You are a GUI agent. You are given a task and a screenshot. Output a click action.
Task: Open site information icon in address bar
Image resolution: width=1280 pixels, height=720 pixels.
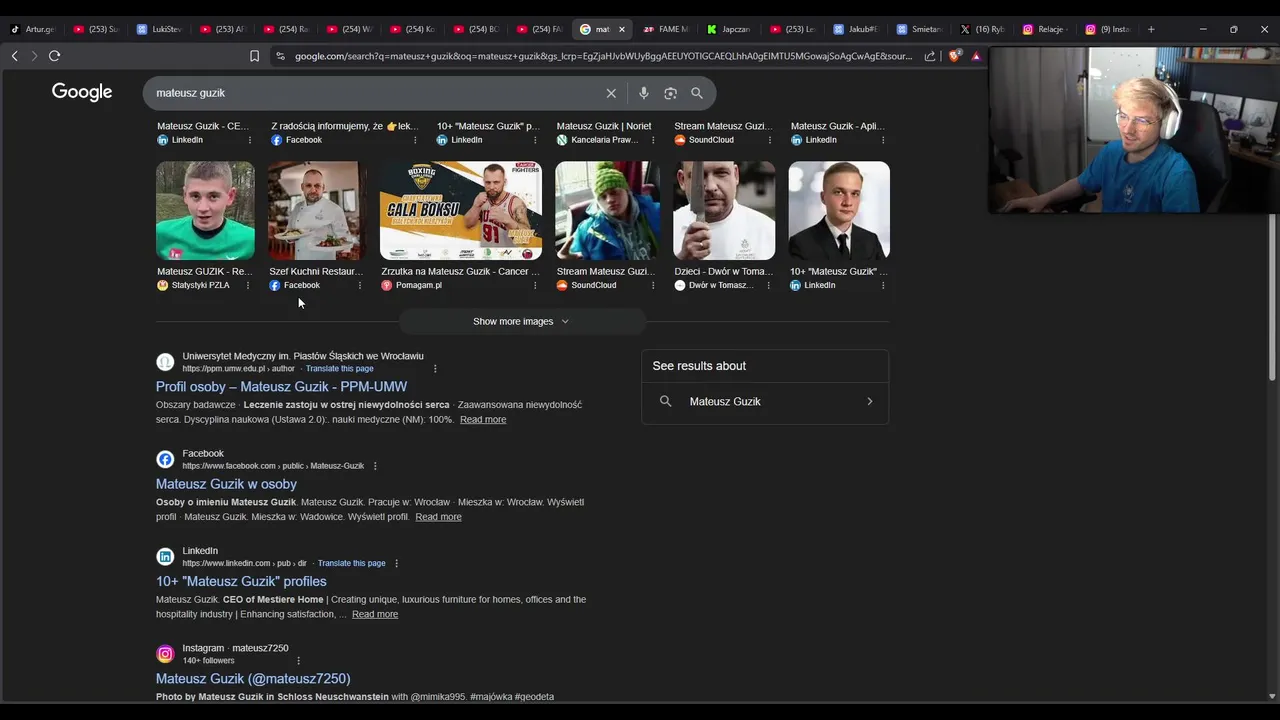click(280, 56)
